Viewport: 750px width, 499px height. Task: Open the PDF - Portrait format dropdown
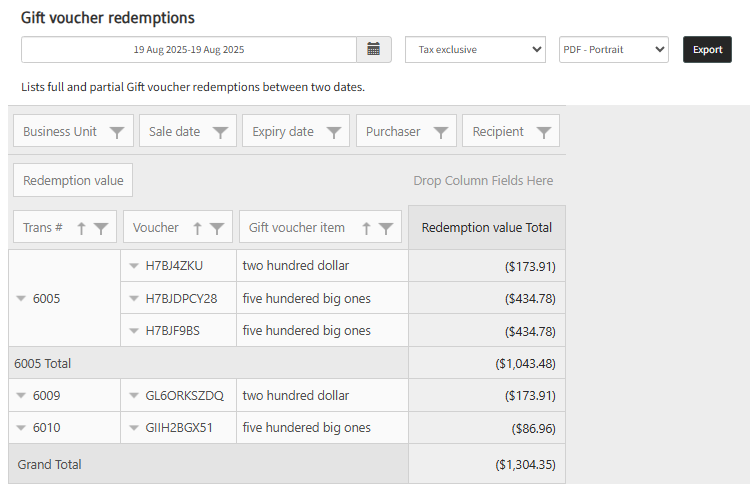coord(613,49)
